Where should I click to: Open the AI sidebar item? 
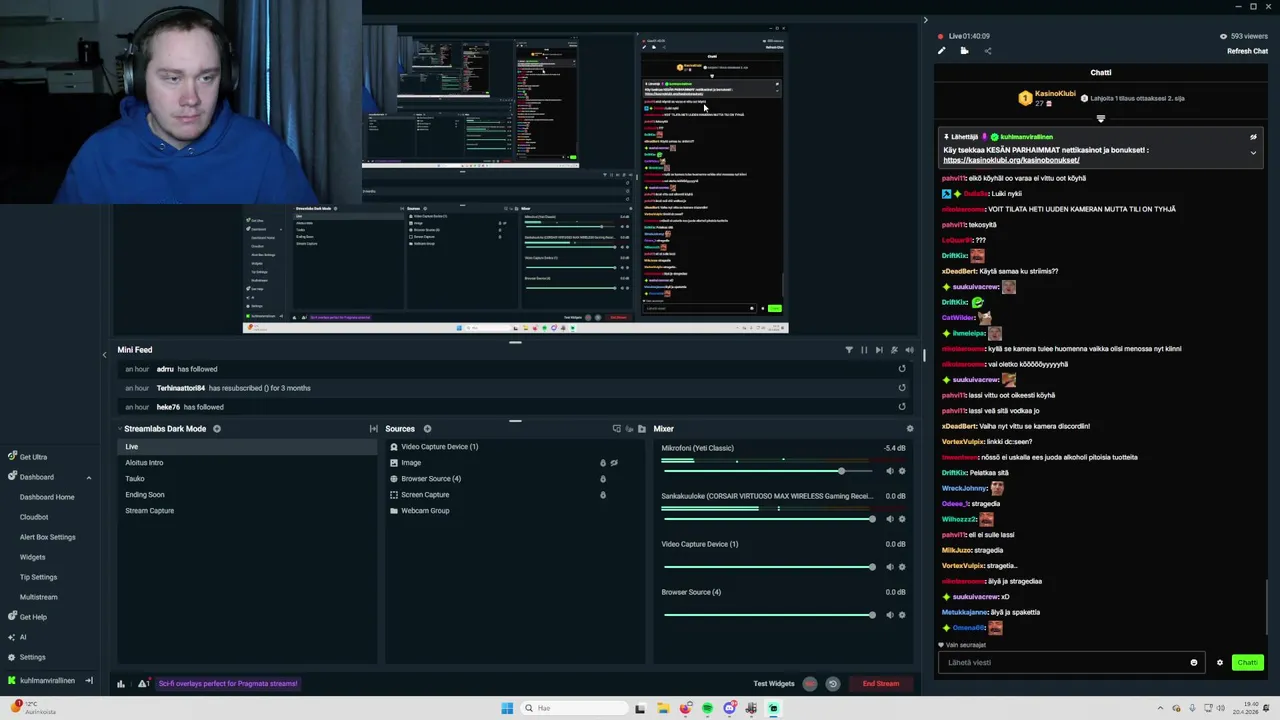(x=17, y=637)
